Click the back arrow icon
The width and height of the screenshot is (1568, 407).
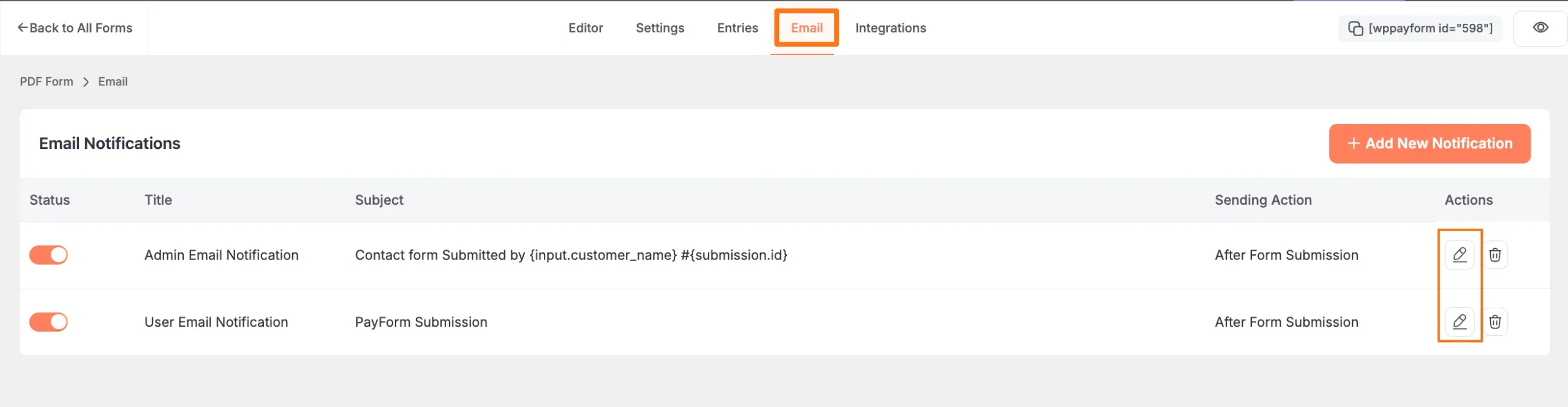point(23,28)
